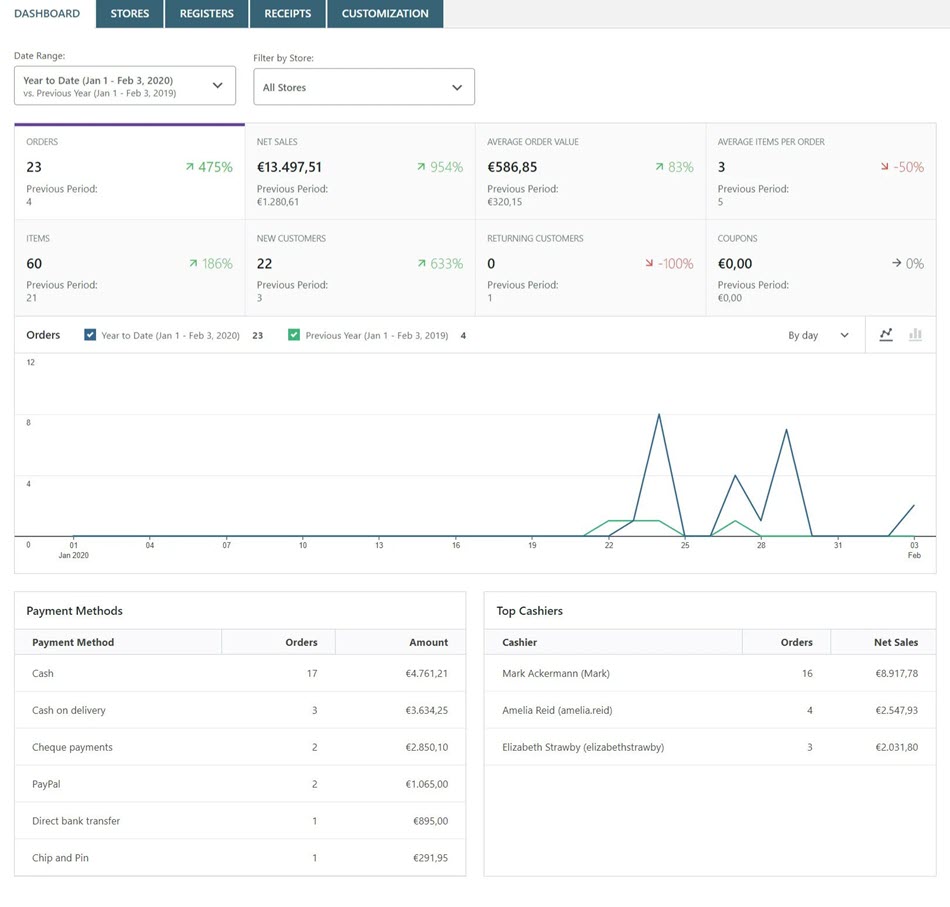This screenshot has height=907, width=950.
Task: Click cashier Elizabeth Strawby (elizabethstrawby)
Action: tap(583, 747)
